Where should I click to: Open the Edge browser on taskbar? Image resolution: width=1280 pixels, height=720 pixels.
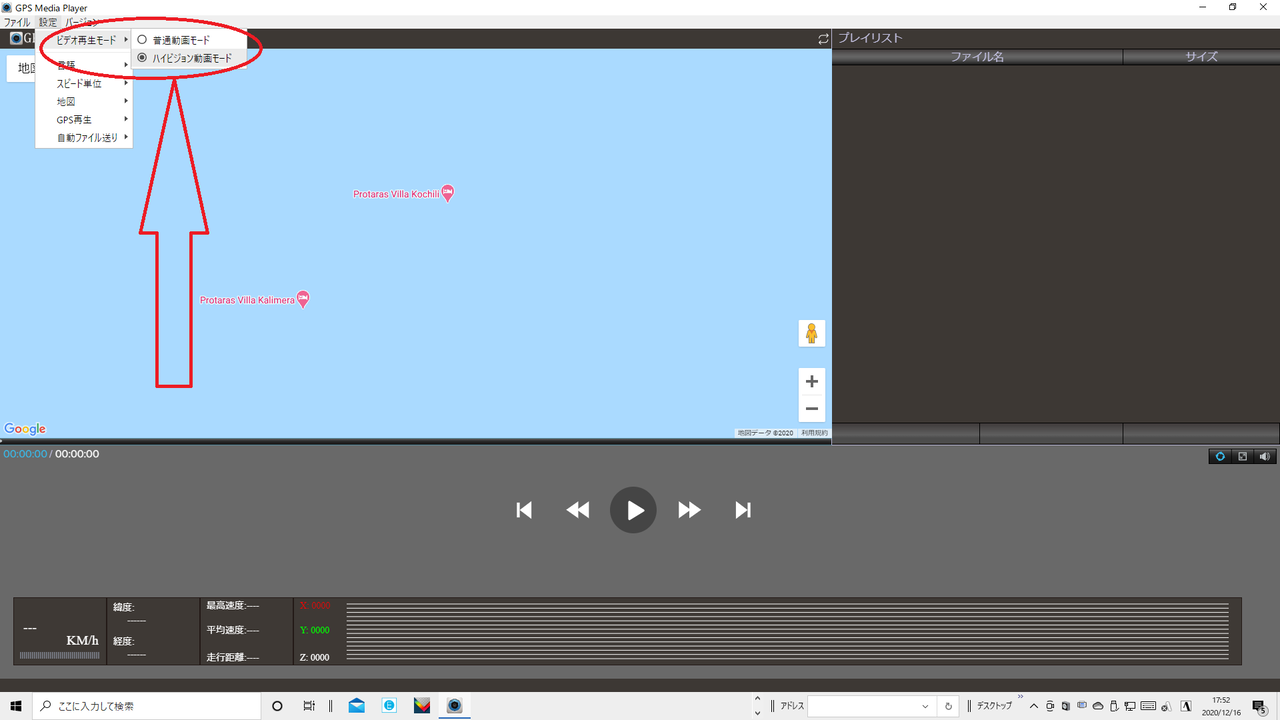[x=389, y=706]
